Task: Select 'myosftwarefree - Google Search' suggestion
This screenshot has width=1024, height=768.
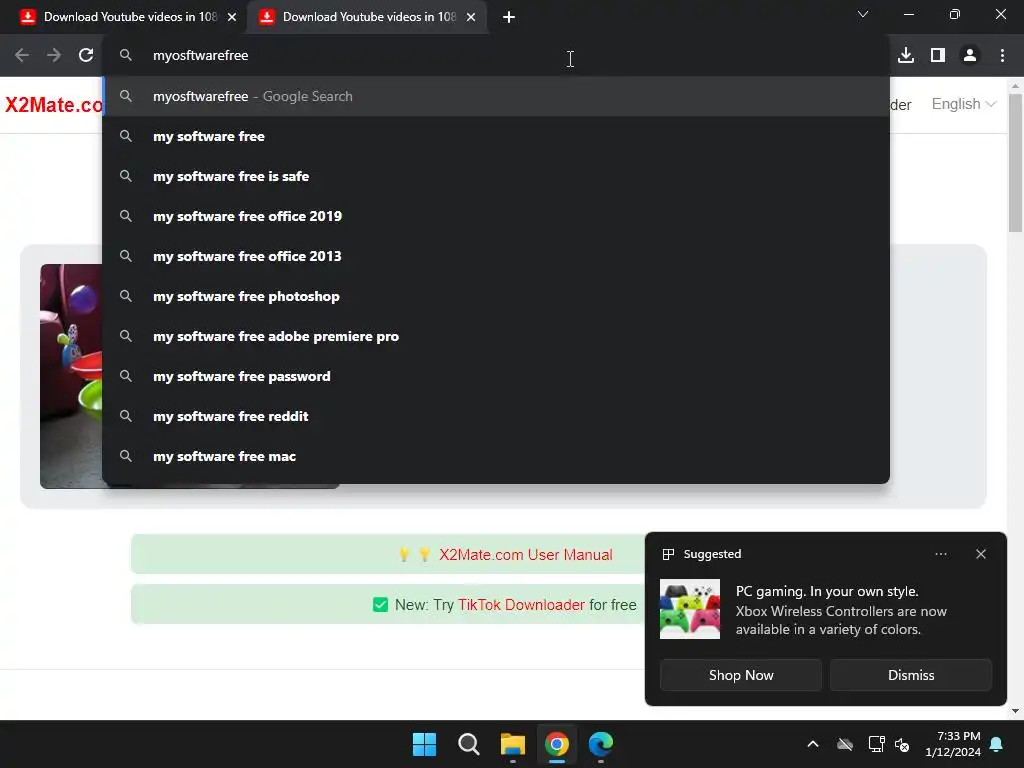Action: tap(496, 96)
